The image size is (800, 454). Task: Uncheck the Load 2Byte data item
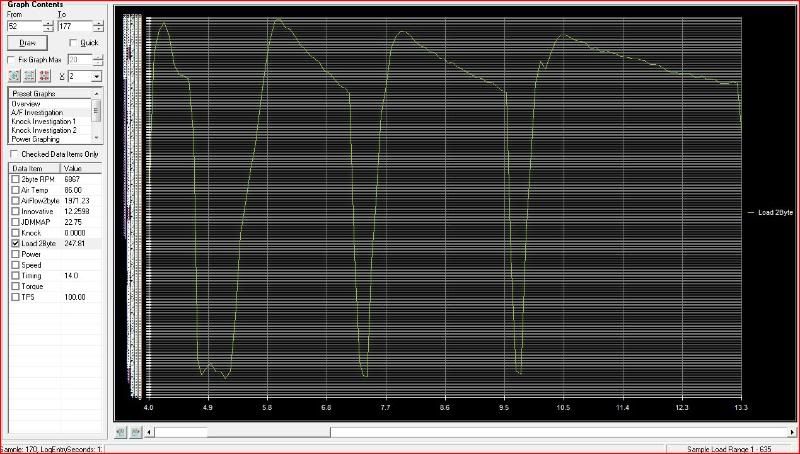click(14, 243)
